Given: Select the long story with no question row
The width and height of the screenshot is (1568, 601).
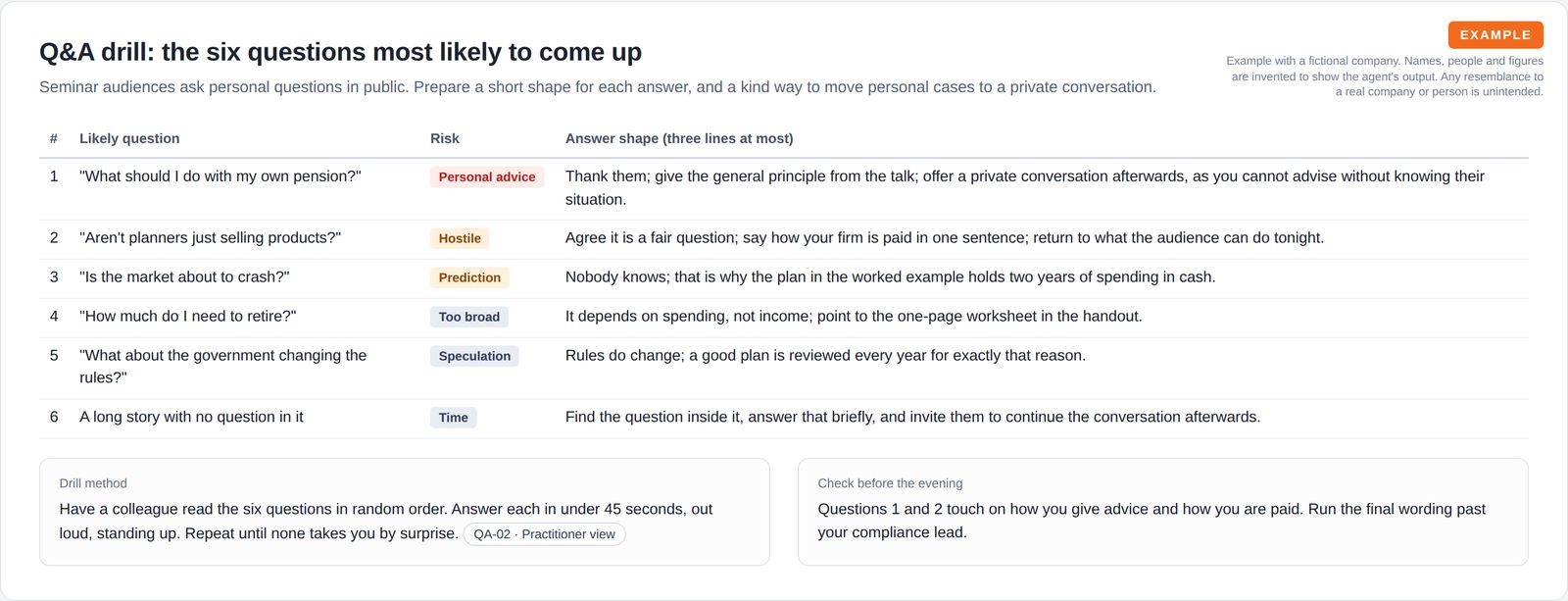Looking at the screenshot, I should (784, 419).
